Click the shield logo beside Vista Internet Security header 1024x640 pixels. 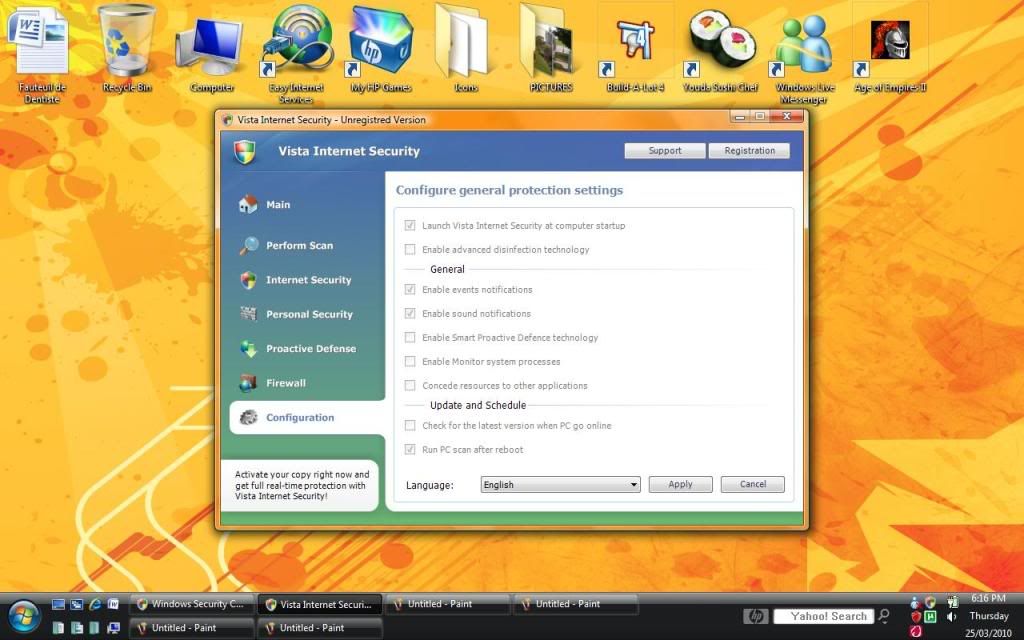[x=245, y=151]
